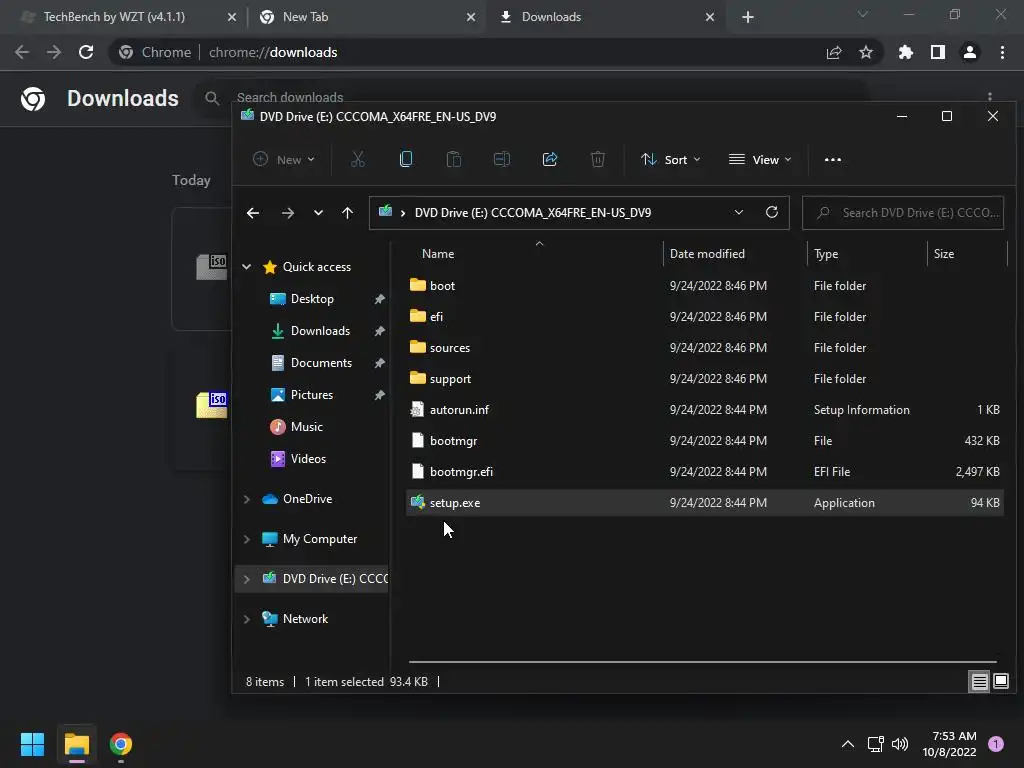The width and height of the screenshot is (1024, 768).
Task: Click the Cut scissors icon in Explorer toolbar
Action: 357,159
